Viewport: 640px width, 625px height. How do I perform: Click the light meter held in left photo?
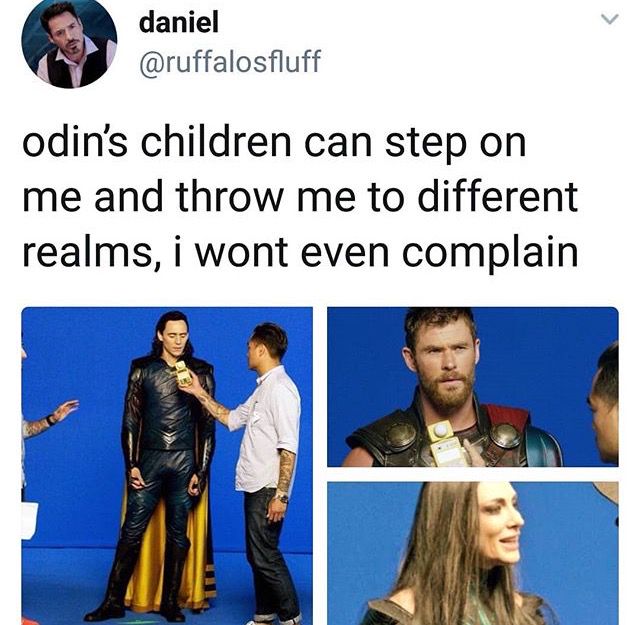[x=182, y=373]
